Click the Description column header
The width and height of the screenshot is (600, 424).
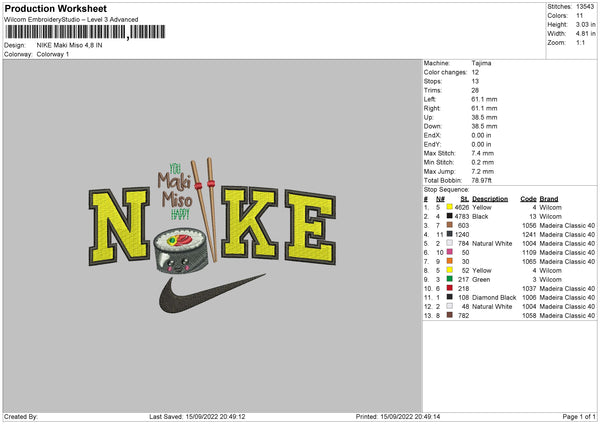[490, 199]
